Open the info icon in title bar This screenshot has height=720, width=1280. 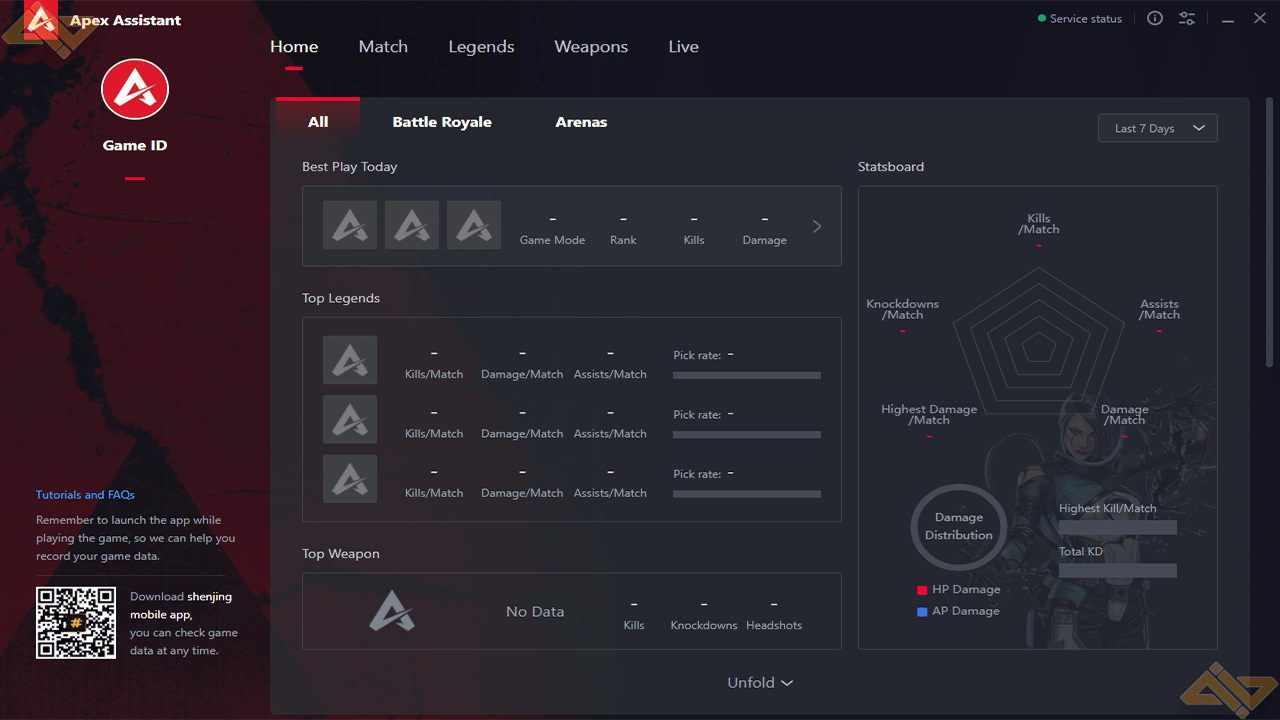pyautogui.click(x=1155, y=18)
